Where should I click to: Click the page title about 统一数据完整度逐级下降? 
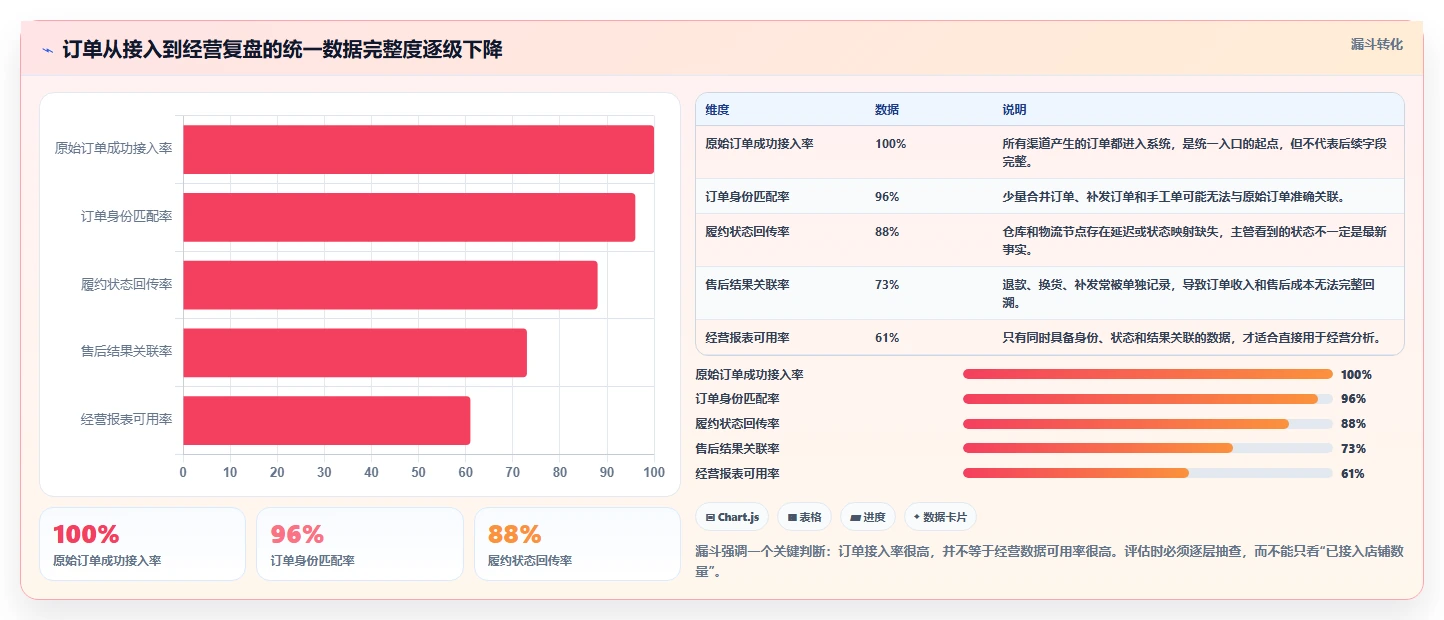pyautogui.click(x=282, y=50)
